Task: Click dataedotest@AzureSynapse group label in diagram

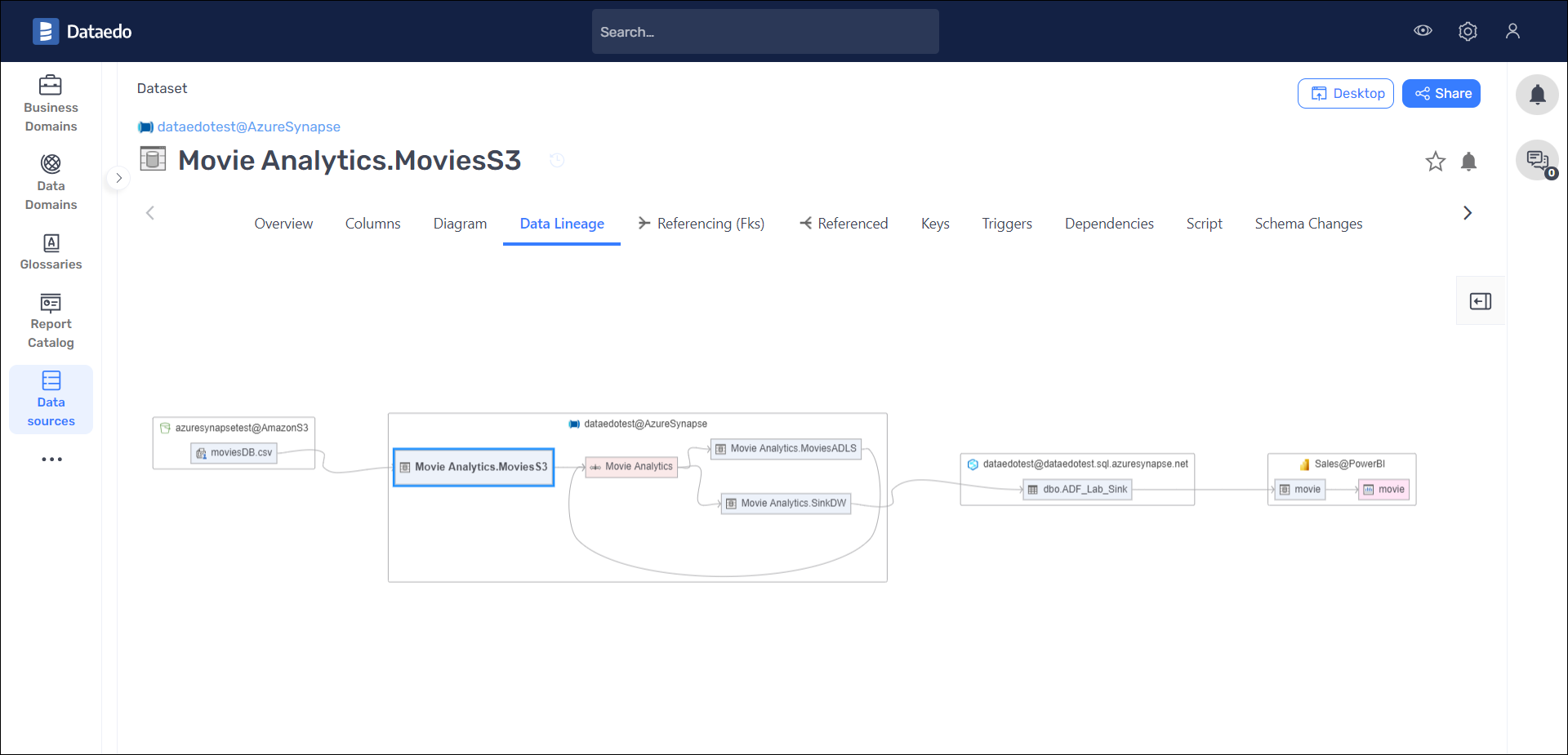Action: (x=645, y=424)
